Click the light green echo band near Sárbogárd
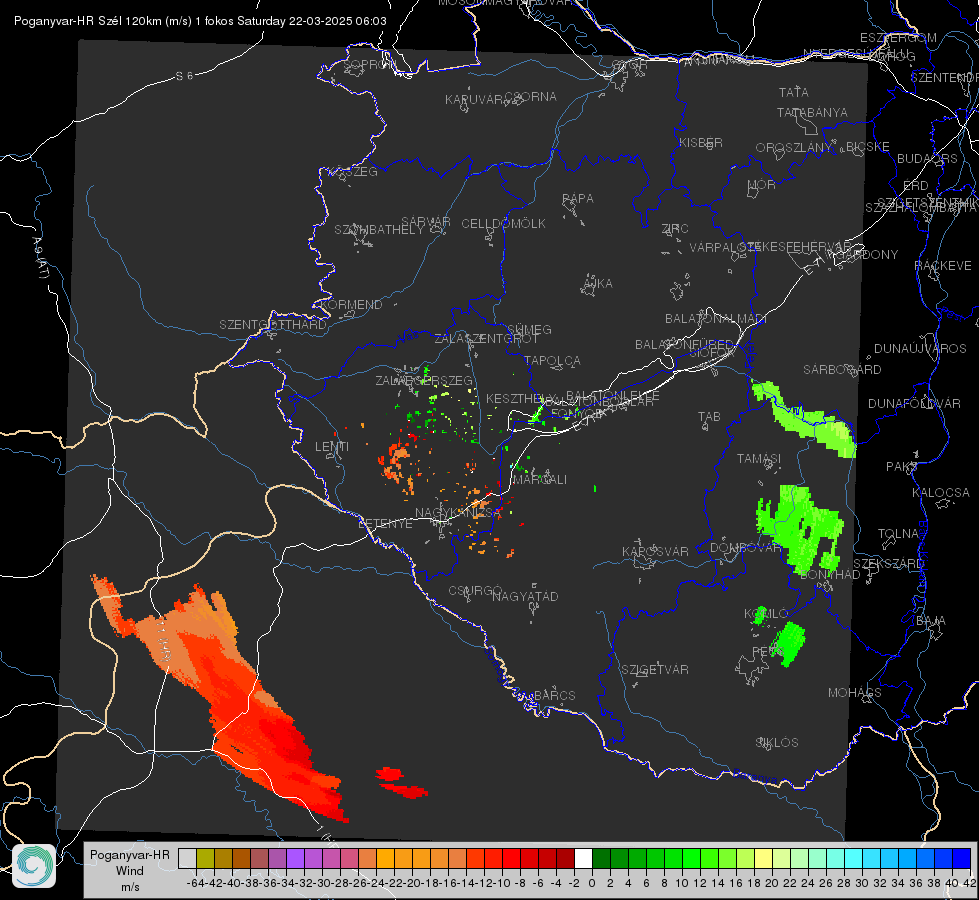The image size is (979, 900). pyautogui.click(x=805, y=420)
